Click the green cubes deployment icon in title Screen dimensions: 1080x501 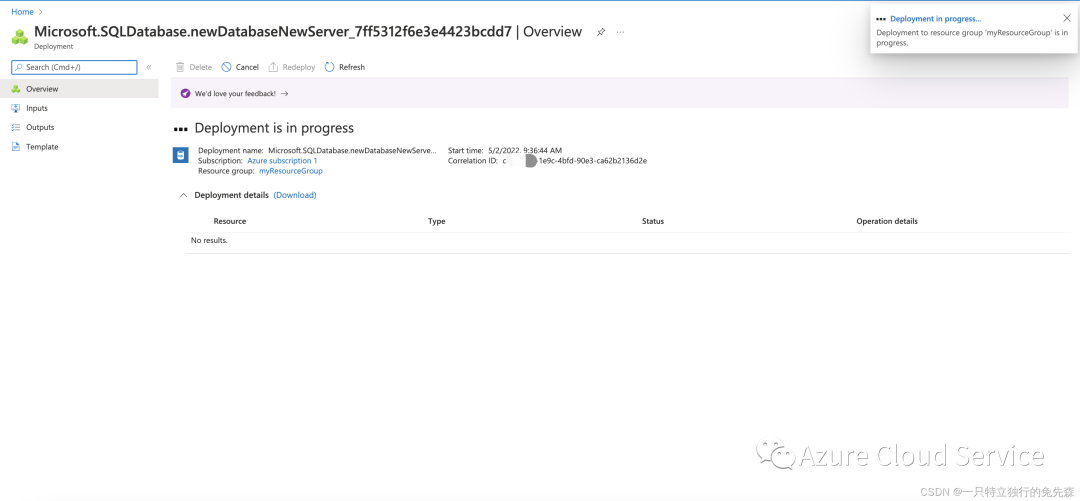coord(20,36)
